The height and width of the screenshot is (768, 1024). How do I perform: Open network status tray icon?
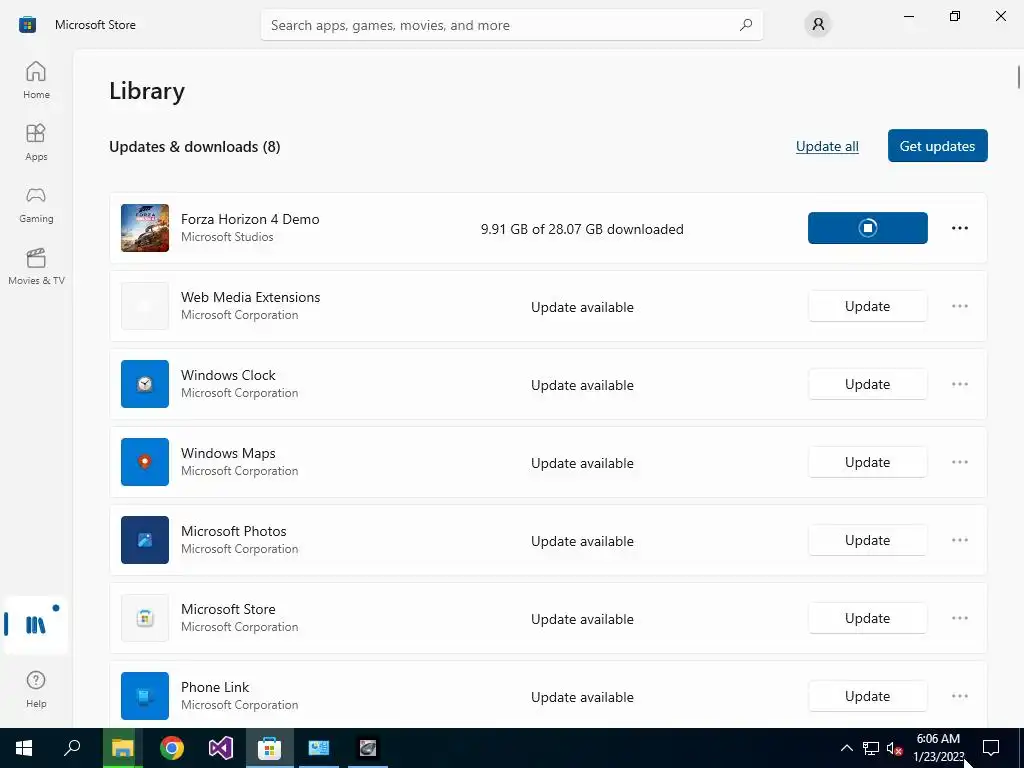[x=871, y=748]
